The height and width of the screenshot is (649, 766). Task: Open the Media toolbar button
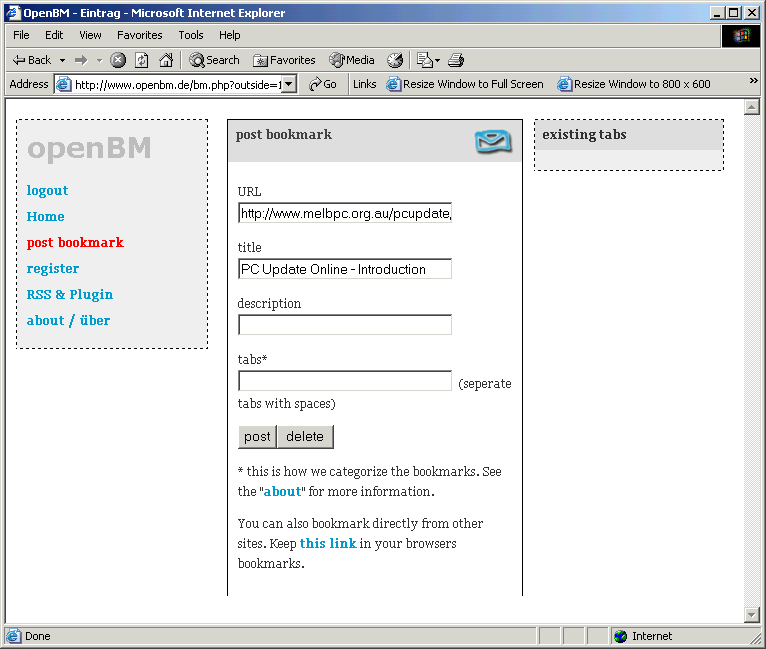point(352,60)
